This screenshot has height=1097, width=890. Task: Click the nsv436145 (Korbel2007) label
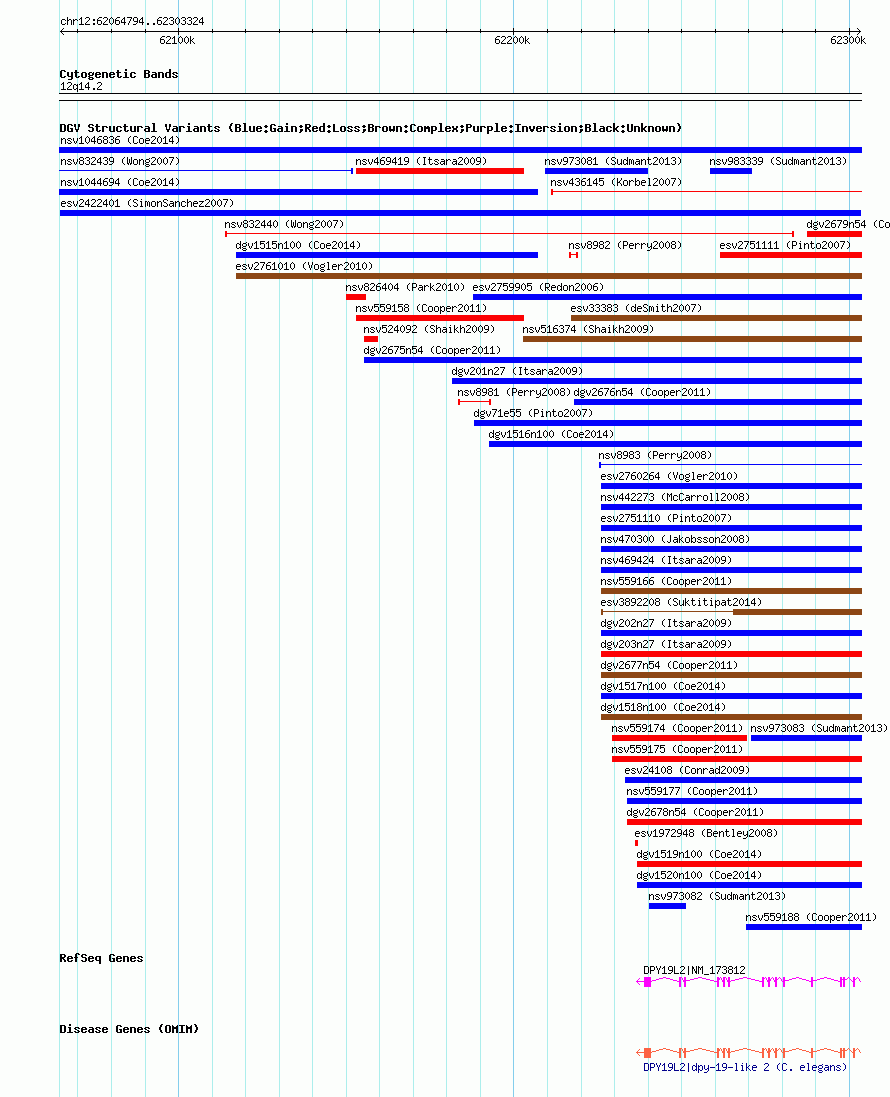pos(616,182)
